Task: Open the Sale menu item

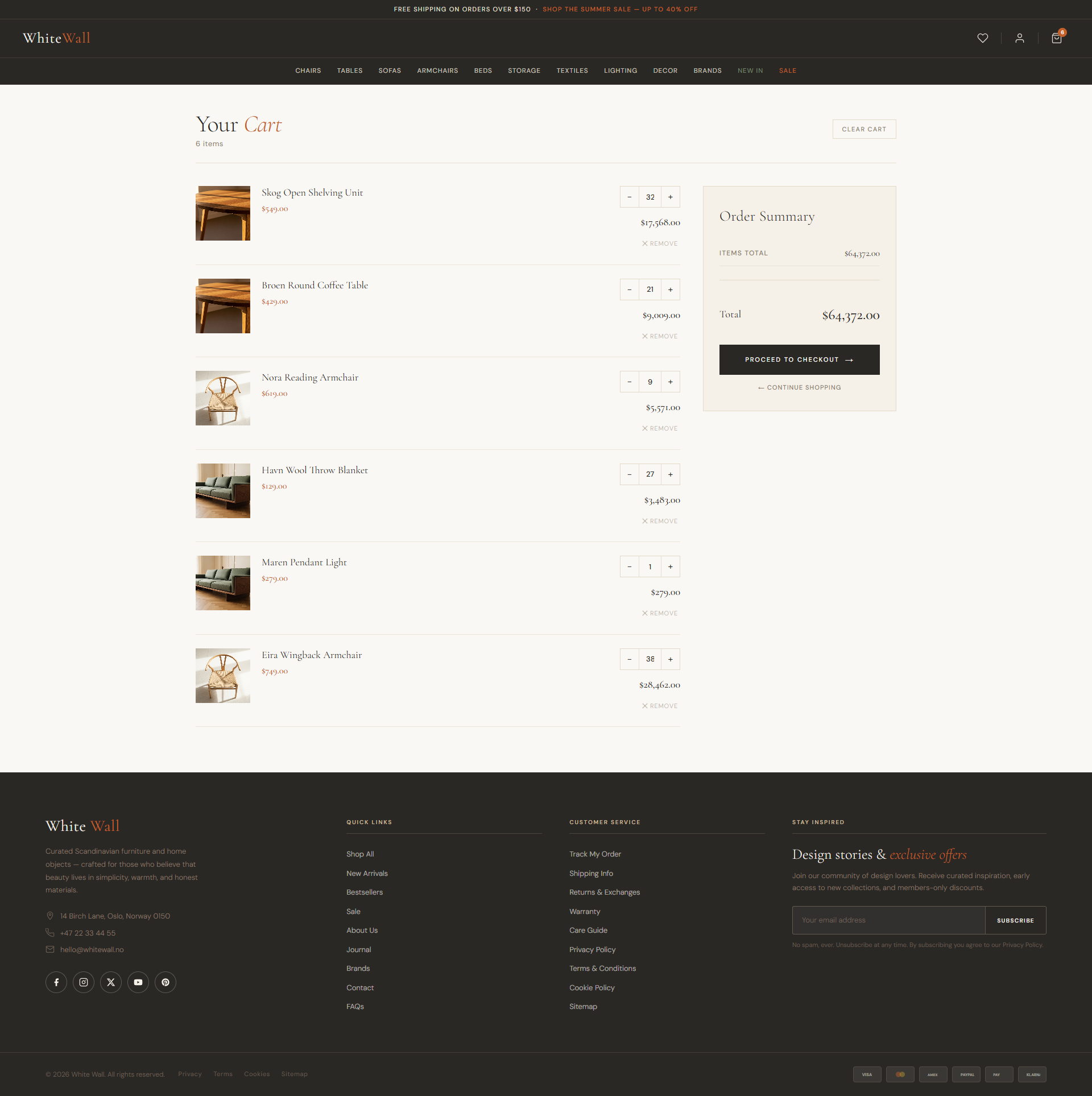Action: coord(788,71)
